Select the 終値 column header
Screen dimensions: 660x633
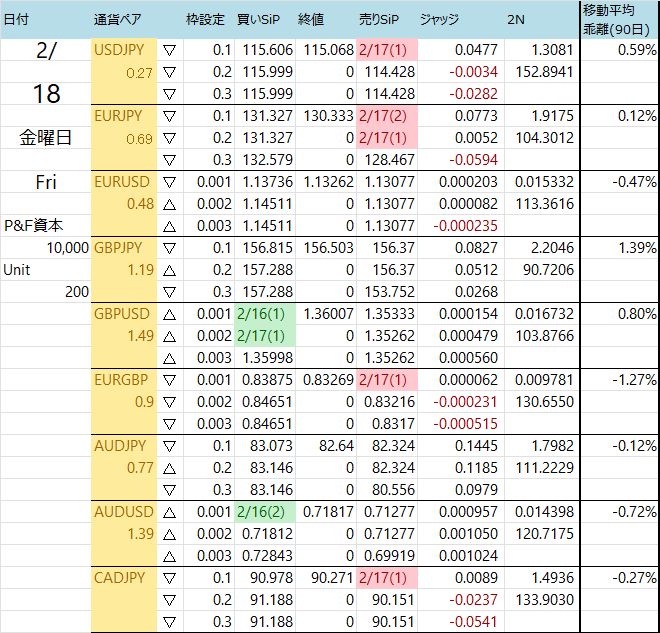click(311, 19)
